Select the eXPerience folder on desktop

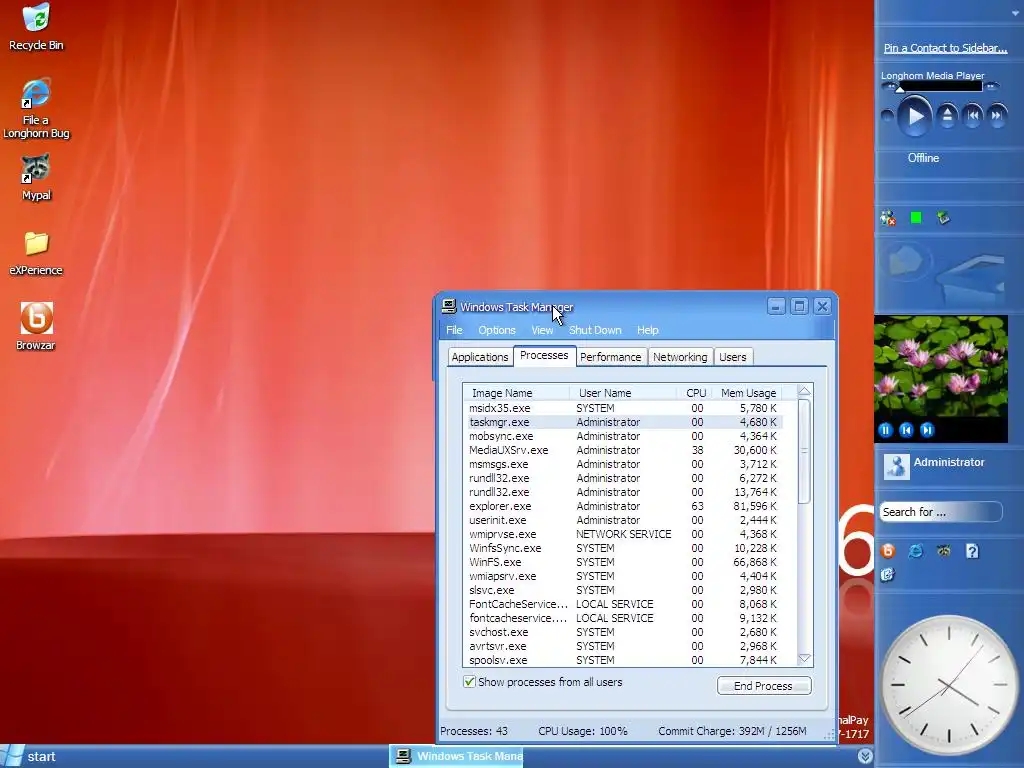[36, 253]
